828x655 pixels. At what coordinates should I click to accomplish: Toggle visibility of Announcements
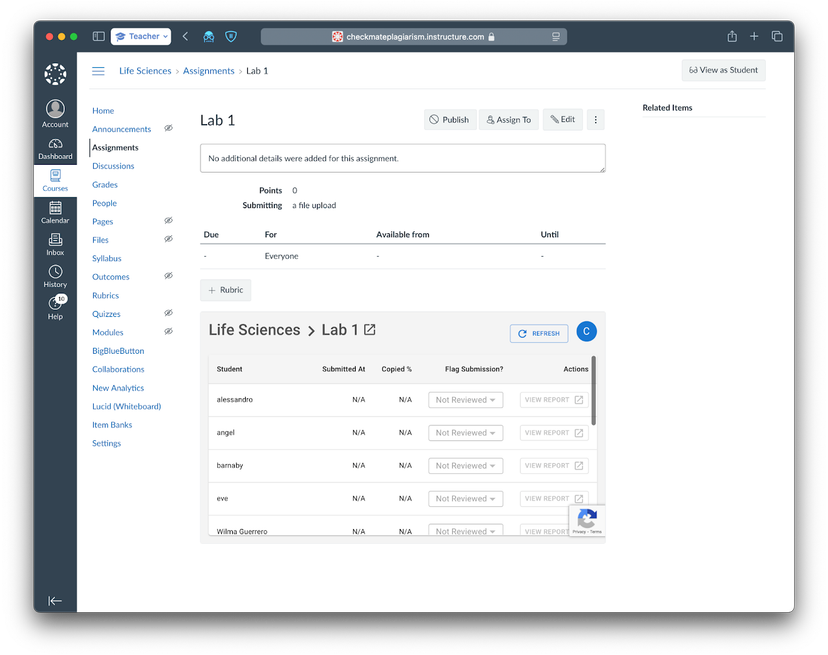point(168,128)
